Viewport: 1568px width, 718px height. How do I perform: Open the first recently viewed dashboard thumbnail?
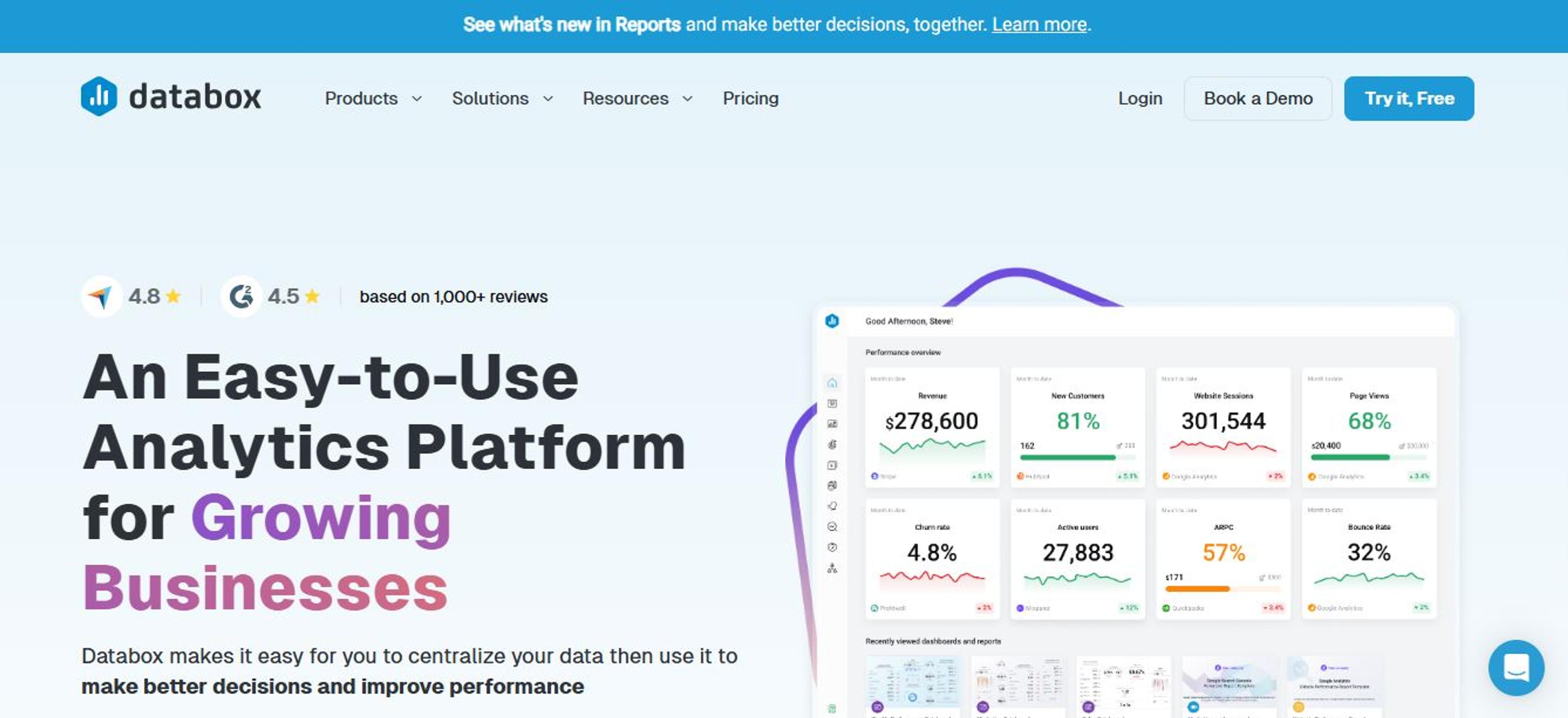(913, 686)
